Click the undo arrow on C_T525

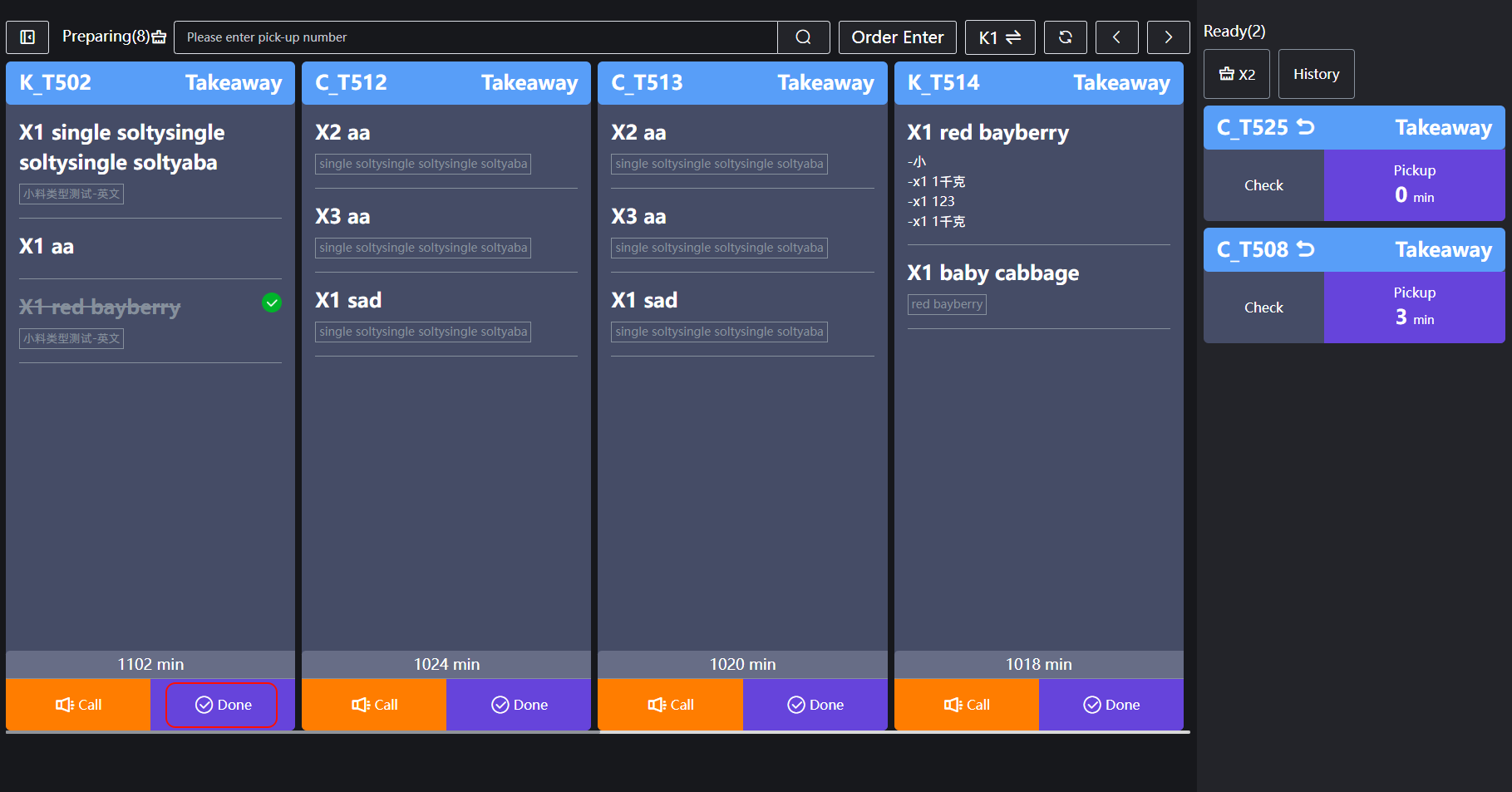(x=1306, y=127)
